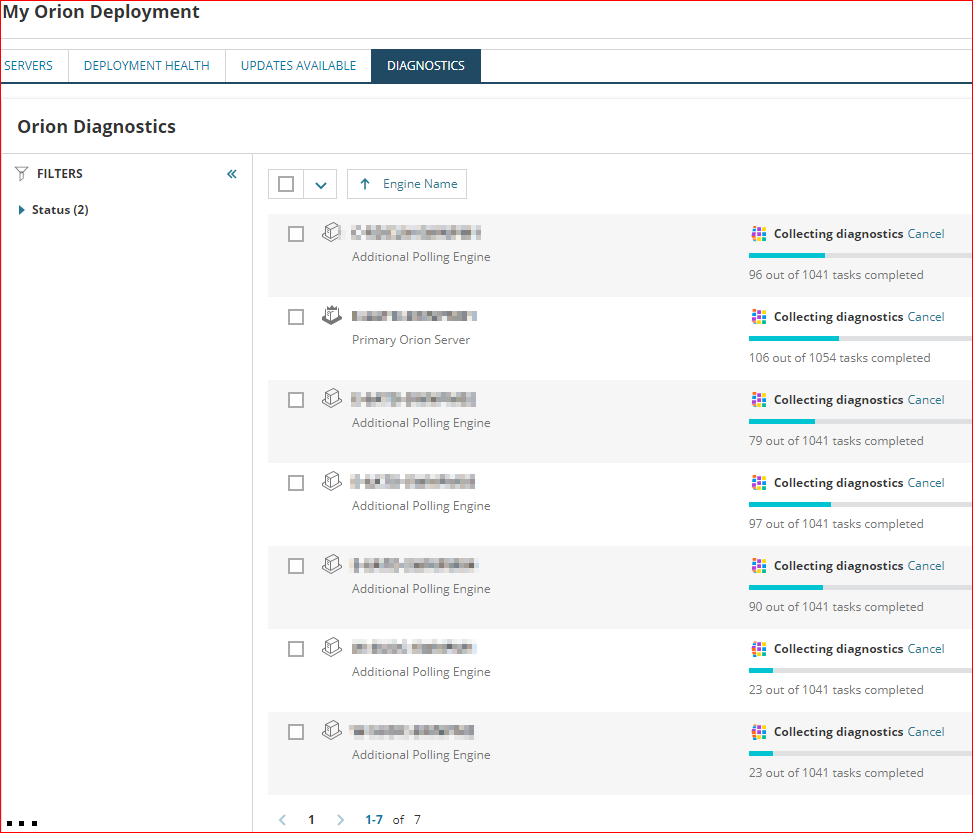Click the collecting spinner icon in the 79-task row
The height and width of the screenshot is (833, 973).
point(758,400)
